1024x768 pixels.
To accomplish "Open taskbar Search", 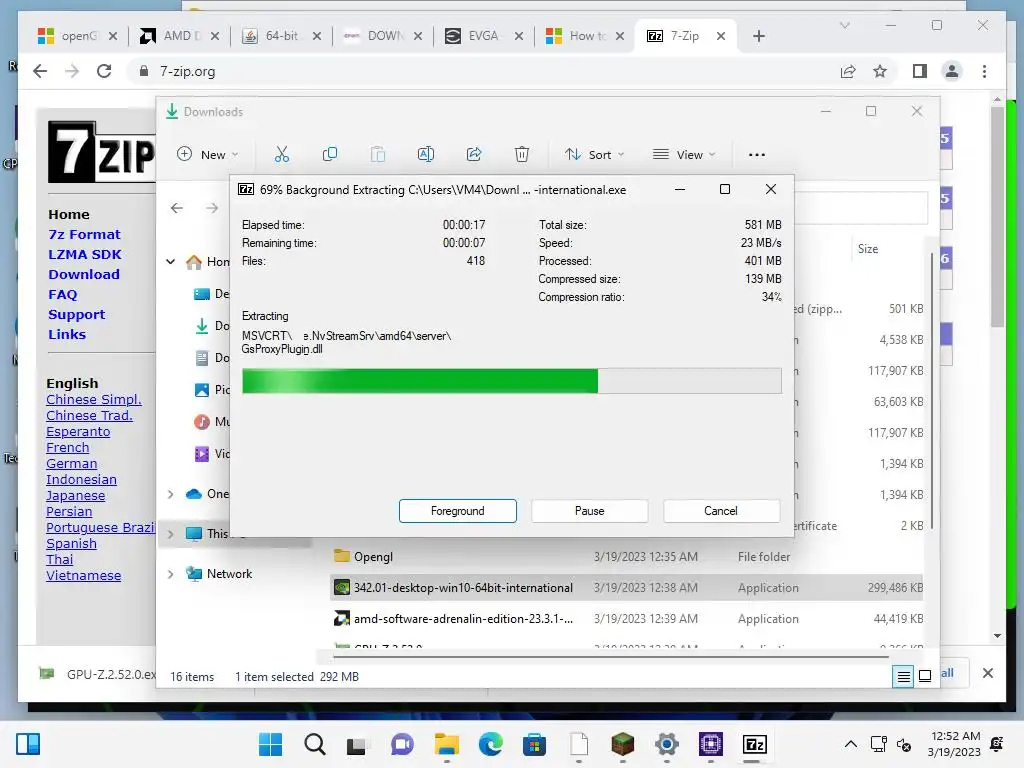I will tap(315, 744).
